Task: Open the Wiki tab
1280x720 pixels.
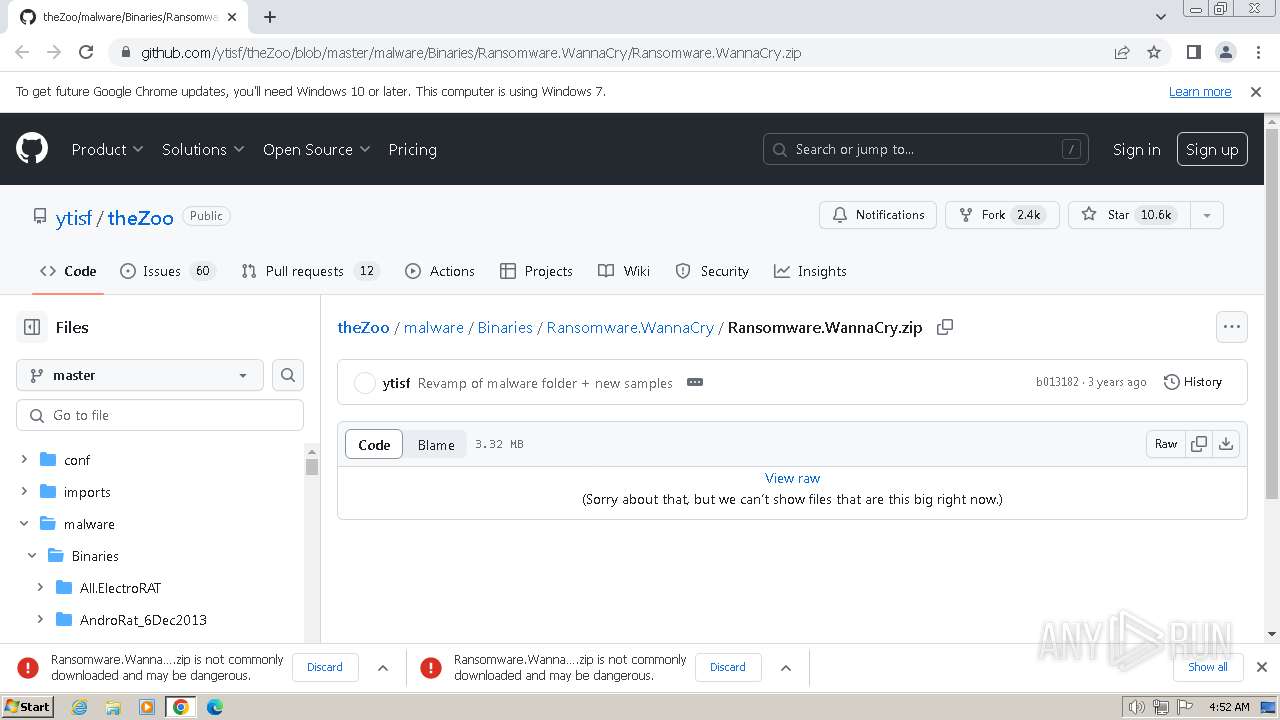Action: (x=624, y=271)
